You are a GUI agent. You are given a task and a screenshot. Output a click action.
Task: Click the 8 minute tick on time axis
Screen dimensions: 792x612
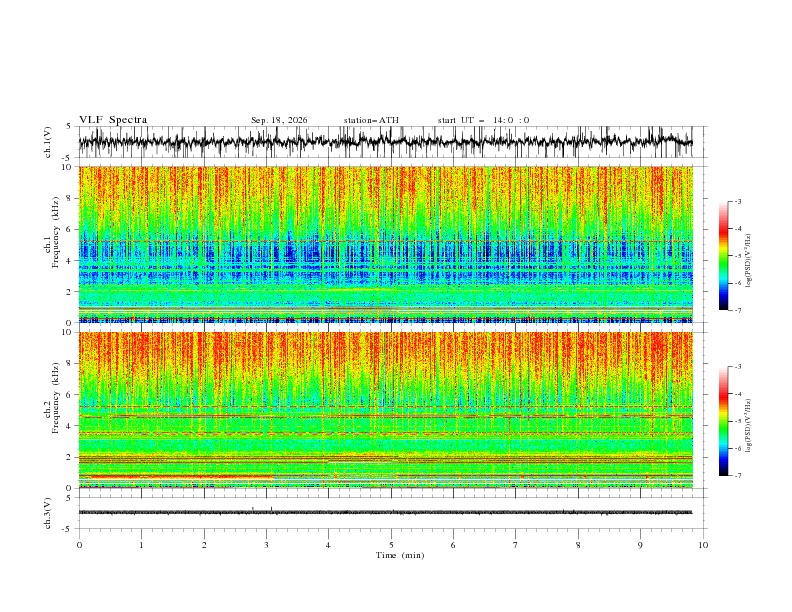coord(578,545)
